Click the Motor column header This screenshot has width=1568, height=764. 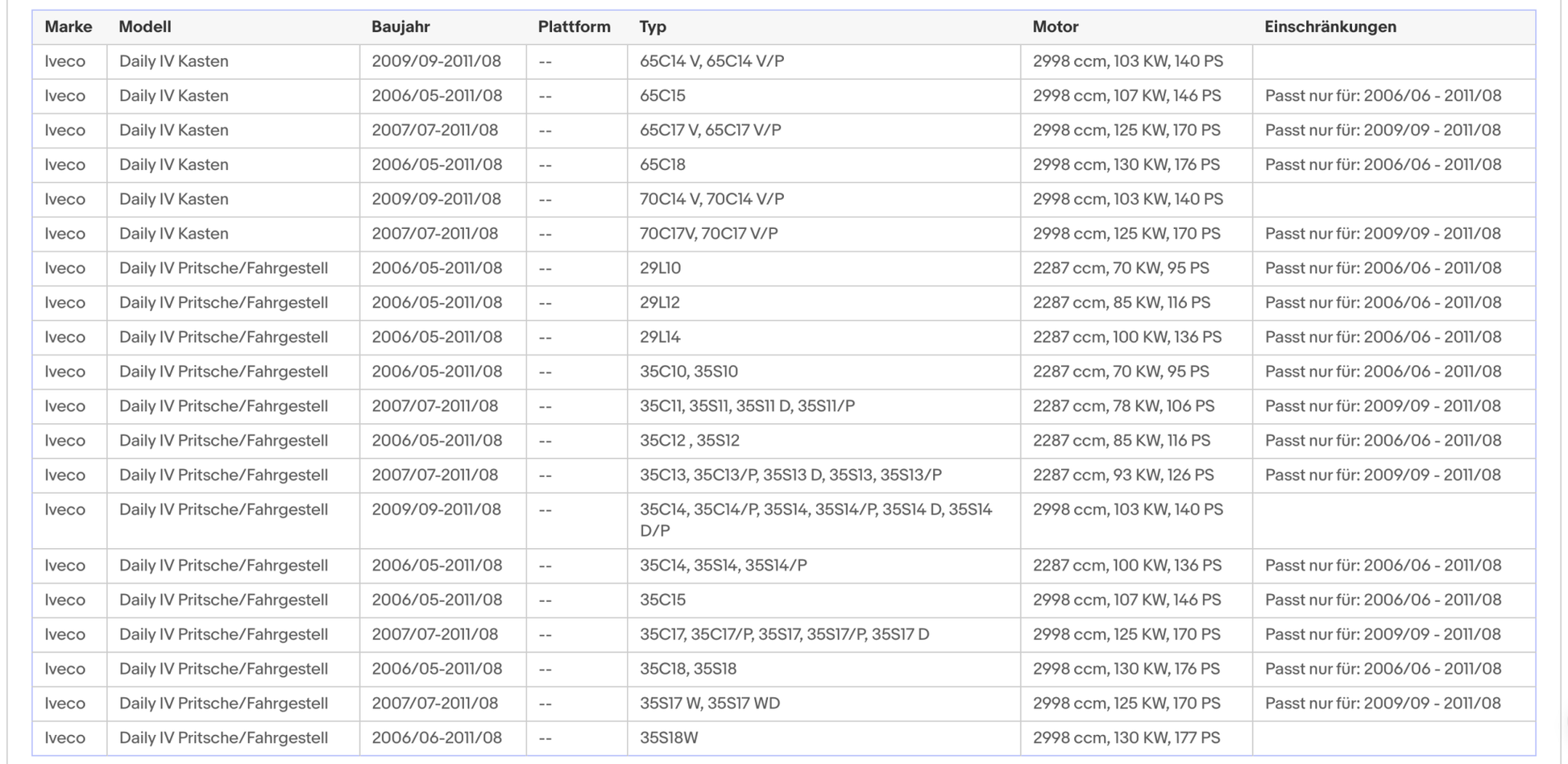coord(1056,27)
